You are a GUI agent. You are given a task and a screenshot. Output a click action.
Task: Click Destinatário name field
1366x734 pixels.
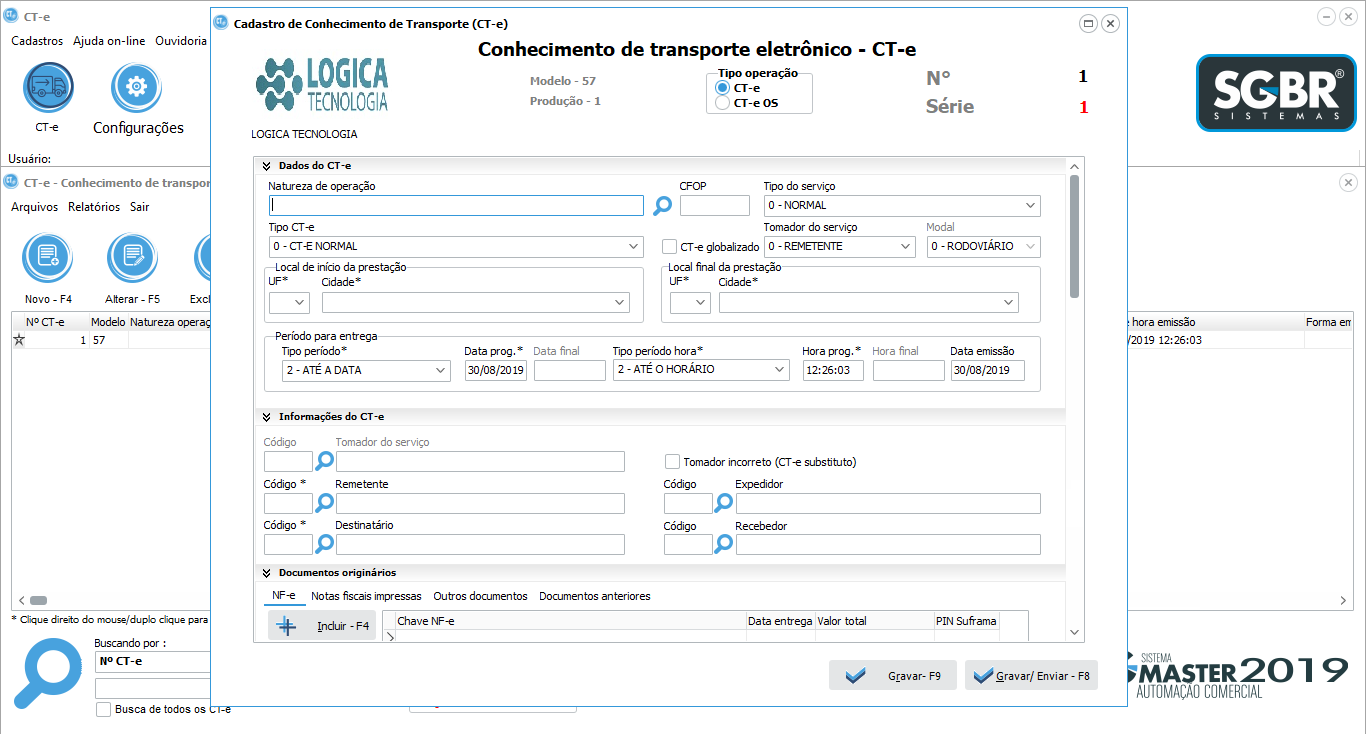(480, 544)
